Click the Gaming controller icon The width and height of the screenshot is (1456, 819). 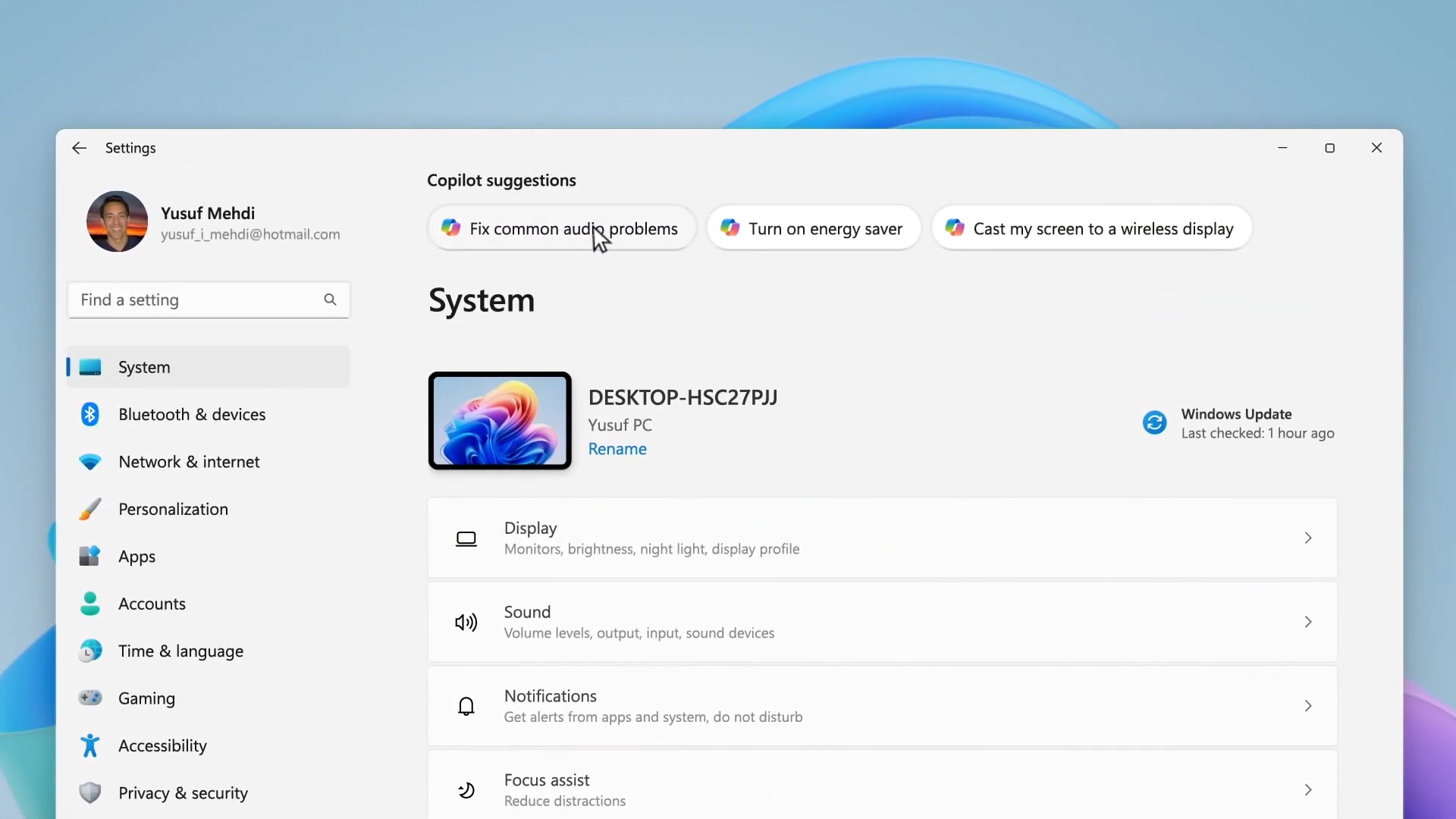90,698
